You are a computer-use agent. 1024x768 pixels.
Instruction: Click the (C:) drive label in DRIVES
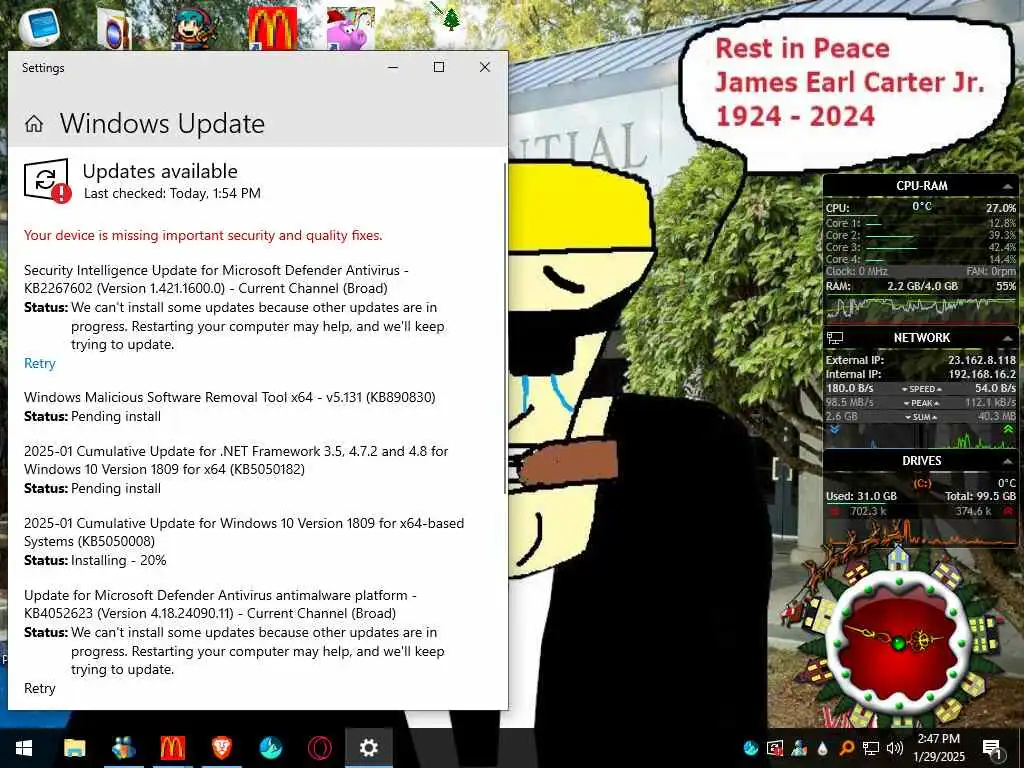coord(921,483)
